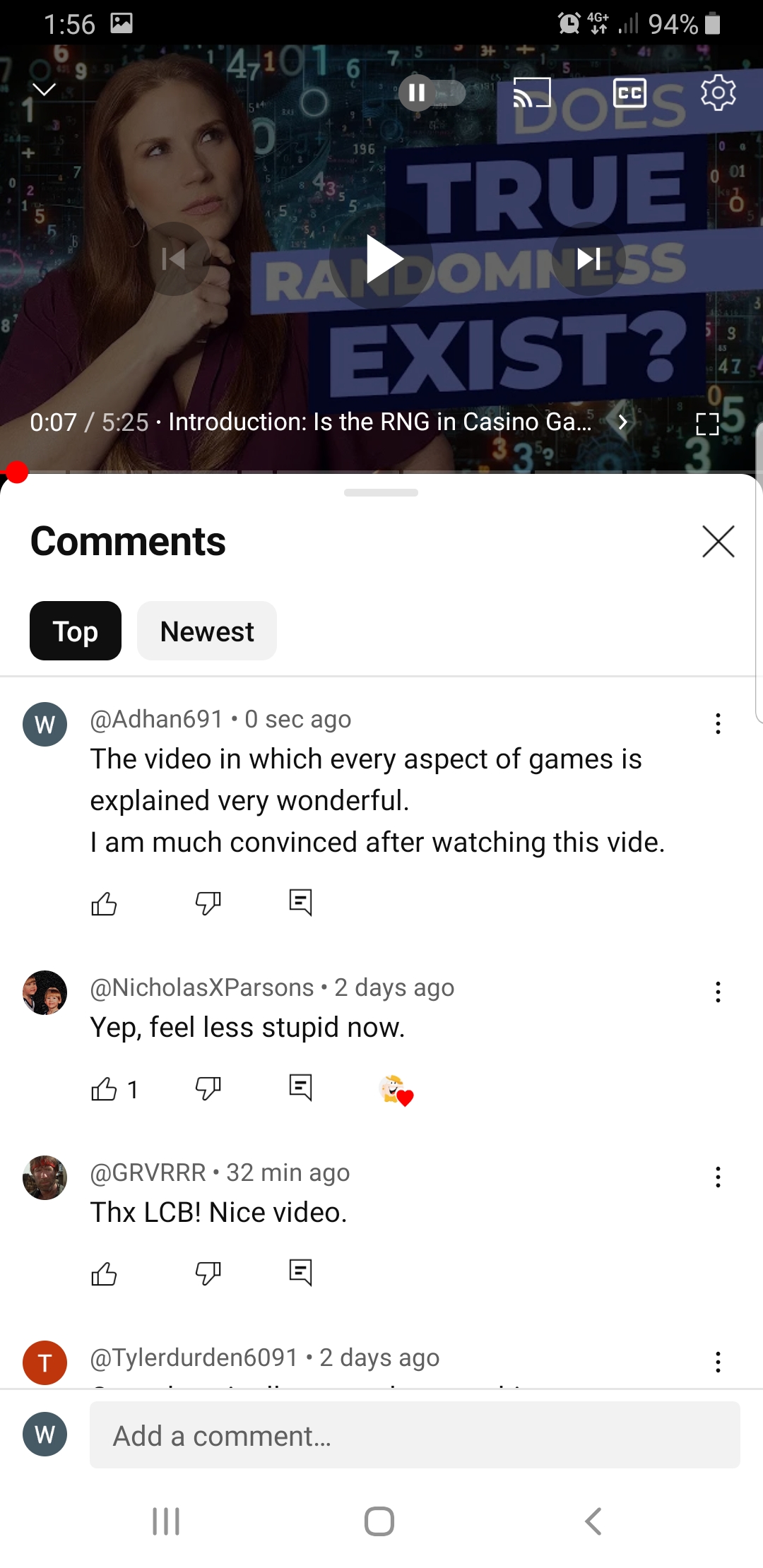The width and height of the screenshot is (763, 1568).
Task: Open the video settings gear icon
Action: pyautogui.click(x=718, y=93)
